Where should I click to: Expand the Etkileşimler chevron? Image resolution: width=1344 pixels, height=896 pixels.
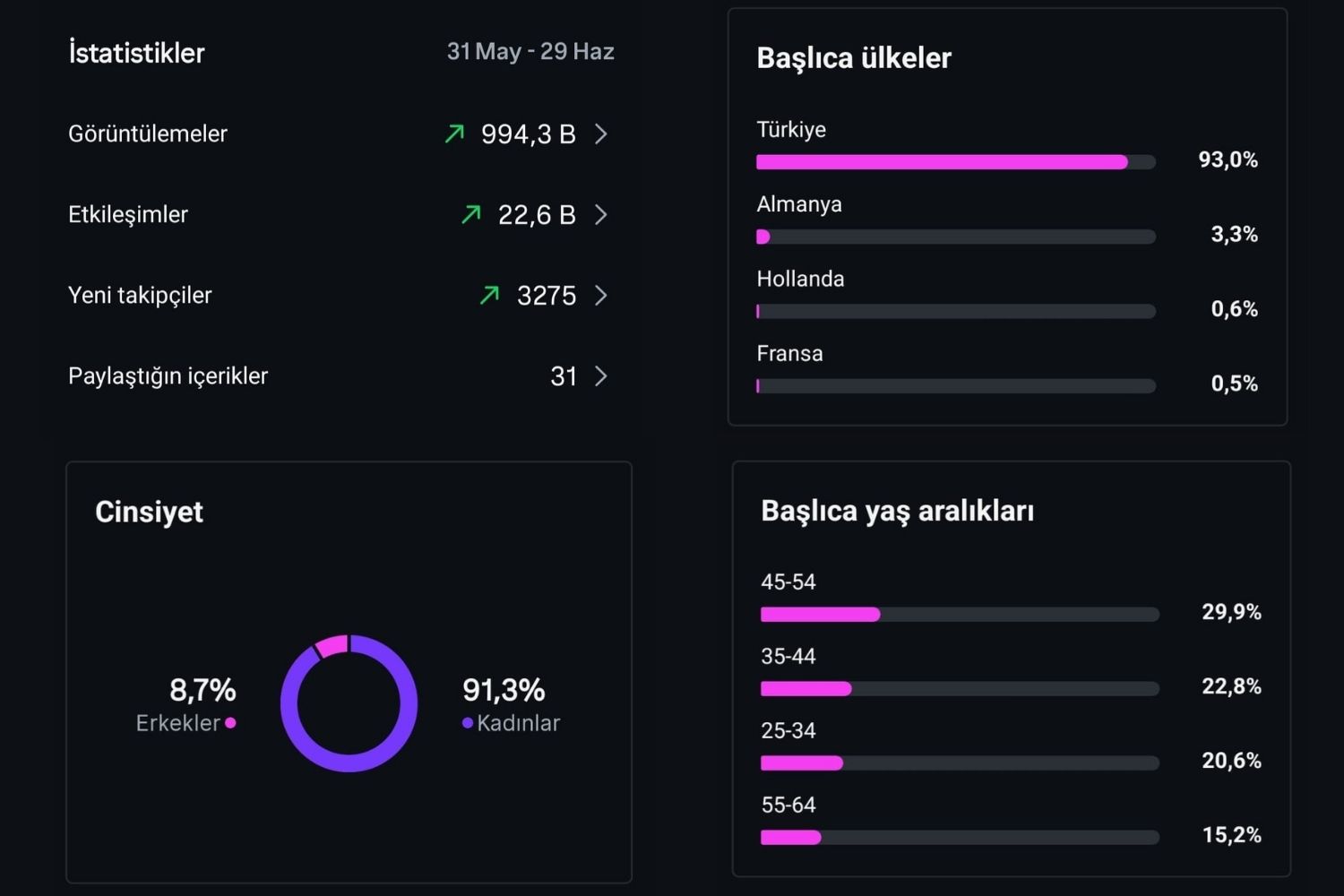601,215
